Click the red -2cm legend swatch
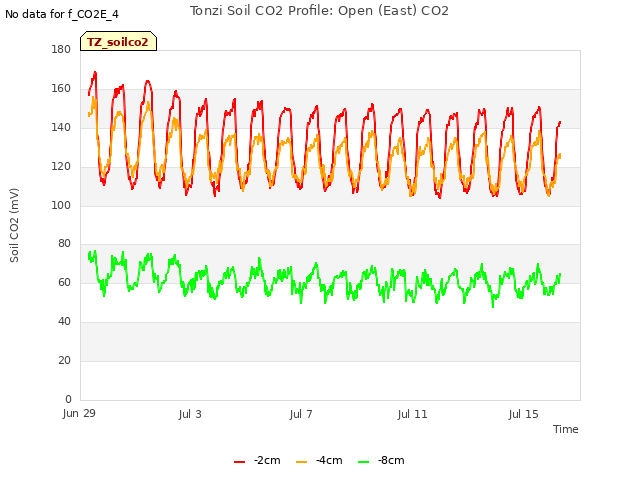640x480 pixels. pos(240,462)
